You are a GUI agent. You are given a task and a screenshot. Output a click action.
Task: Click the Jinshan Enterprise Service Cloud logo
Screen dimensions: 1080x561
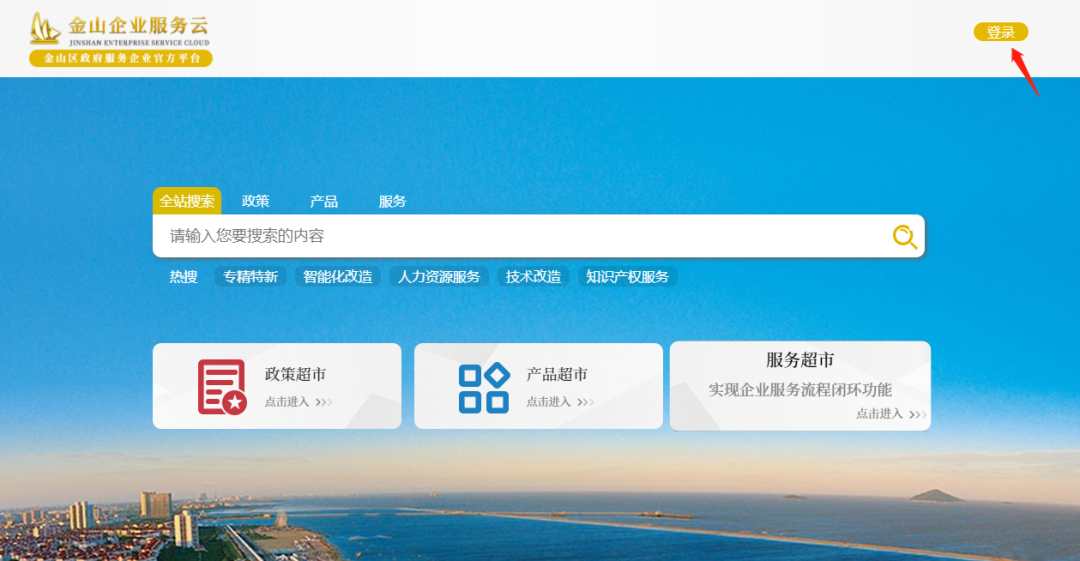120,28
